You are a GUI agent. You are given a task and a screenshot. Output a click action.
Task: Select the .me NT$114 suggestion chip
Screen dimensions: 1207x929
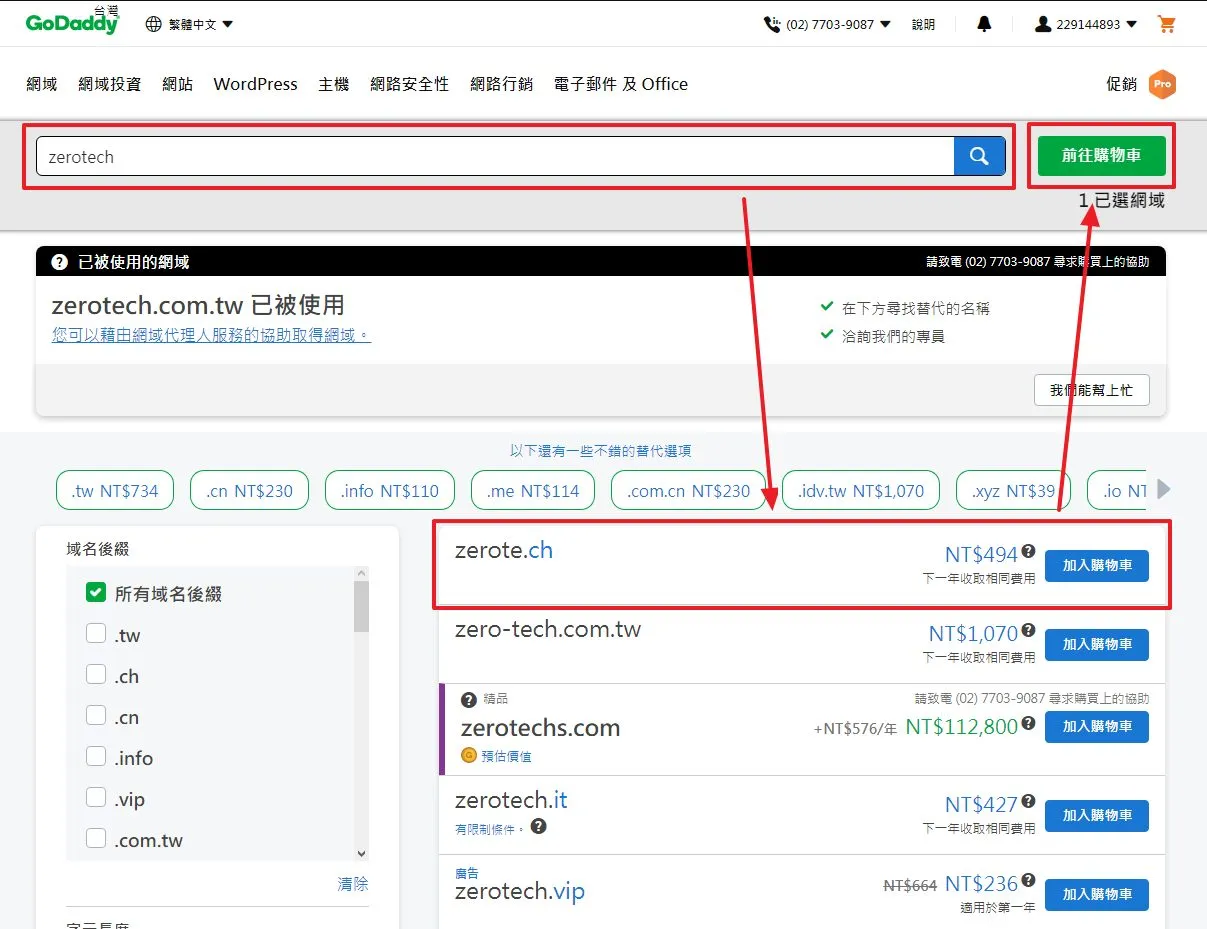click(533, 490)
